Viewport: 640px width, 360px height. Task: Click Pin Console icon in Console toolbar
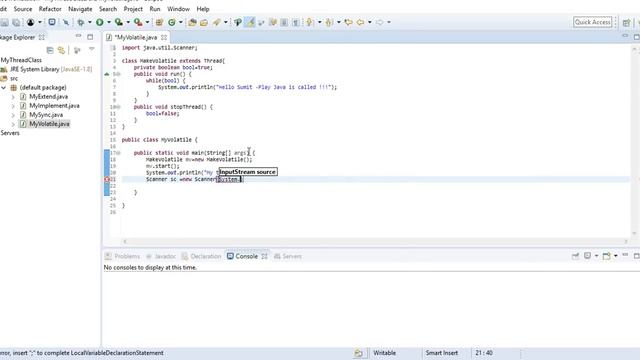[x=576, y=256]
